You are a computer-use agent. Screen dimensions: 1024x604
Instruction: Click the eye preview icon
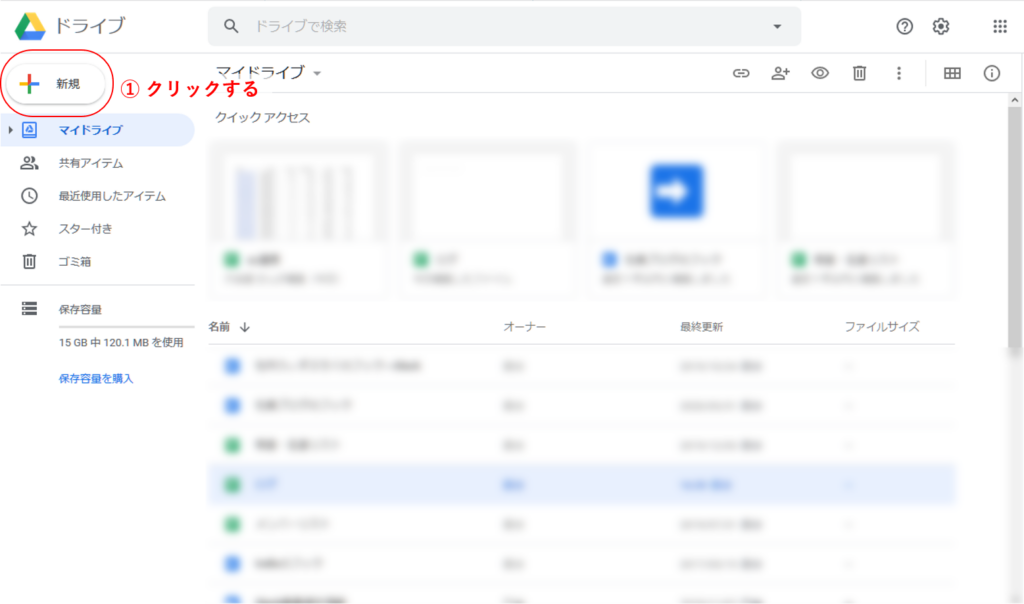point(820,73)
